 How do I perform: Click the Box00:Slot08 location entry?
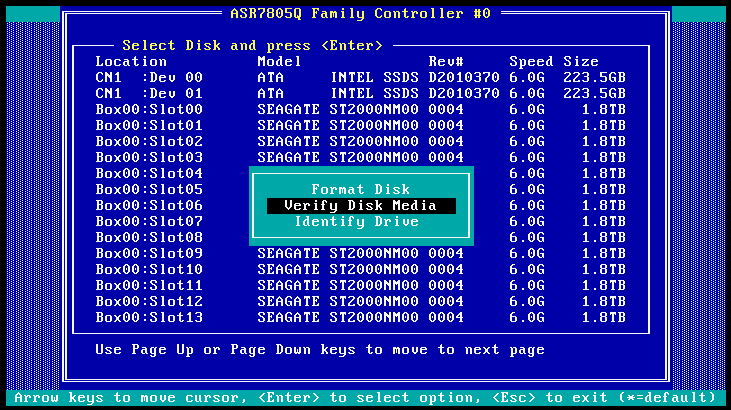149,237
